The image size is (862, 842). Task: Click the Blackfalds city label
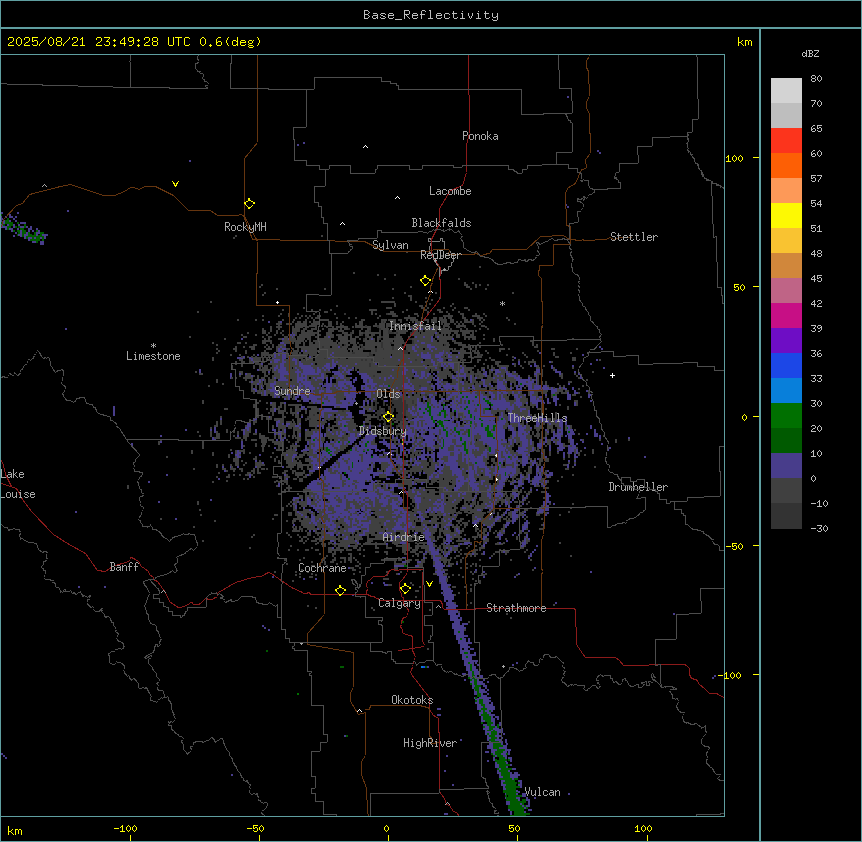point(441,223)
